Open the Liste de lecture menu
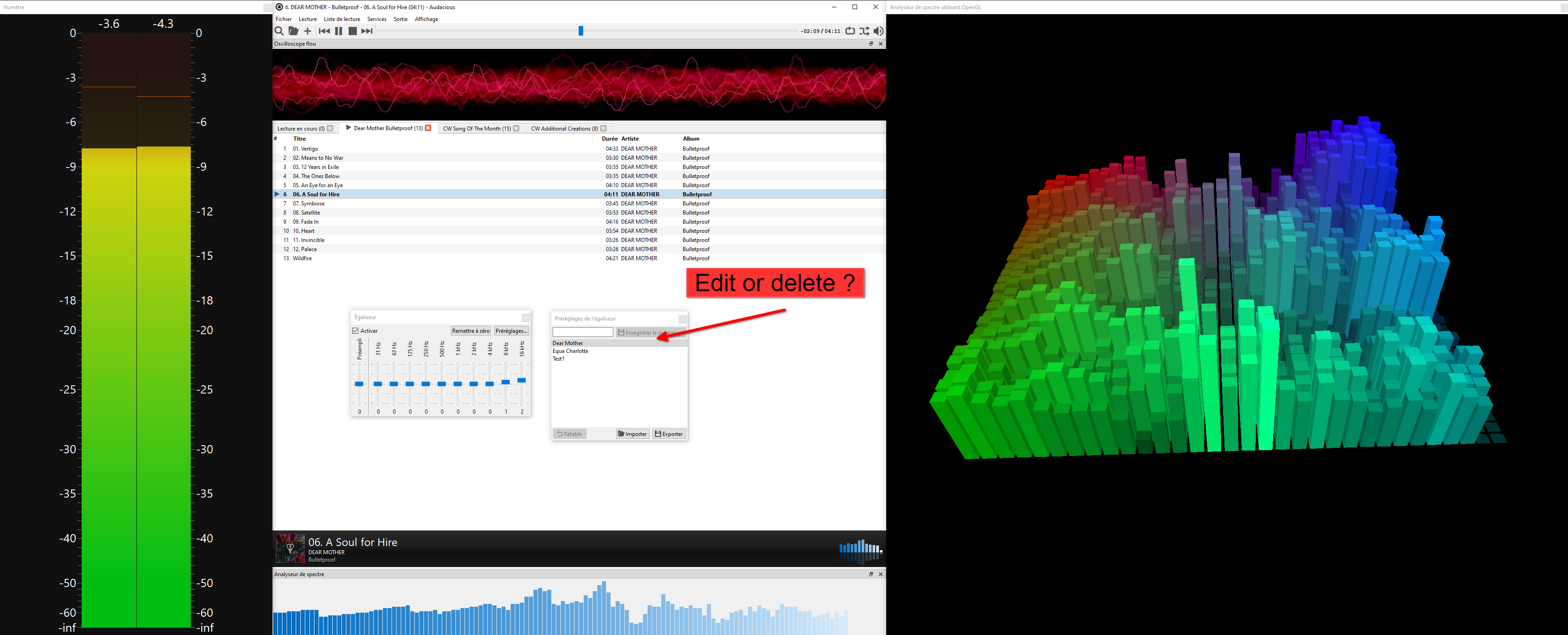The width and height of the screenshot is (1568, 635). 342,19
